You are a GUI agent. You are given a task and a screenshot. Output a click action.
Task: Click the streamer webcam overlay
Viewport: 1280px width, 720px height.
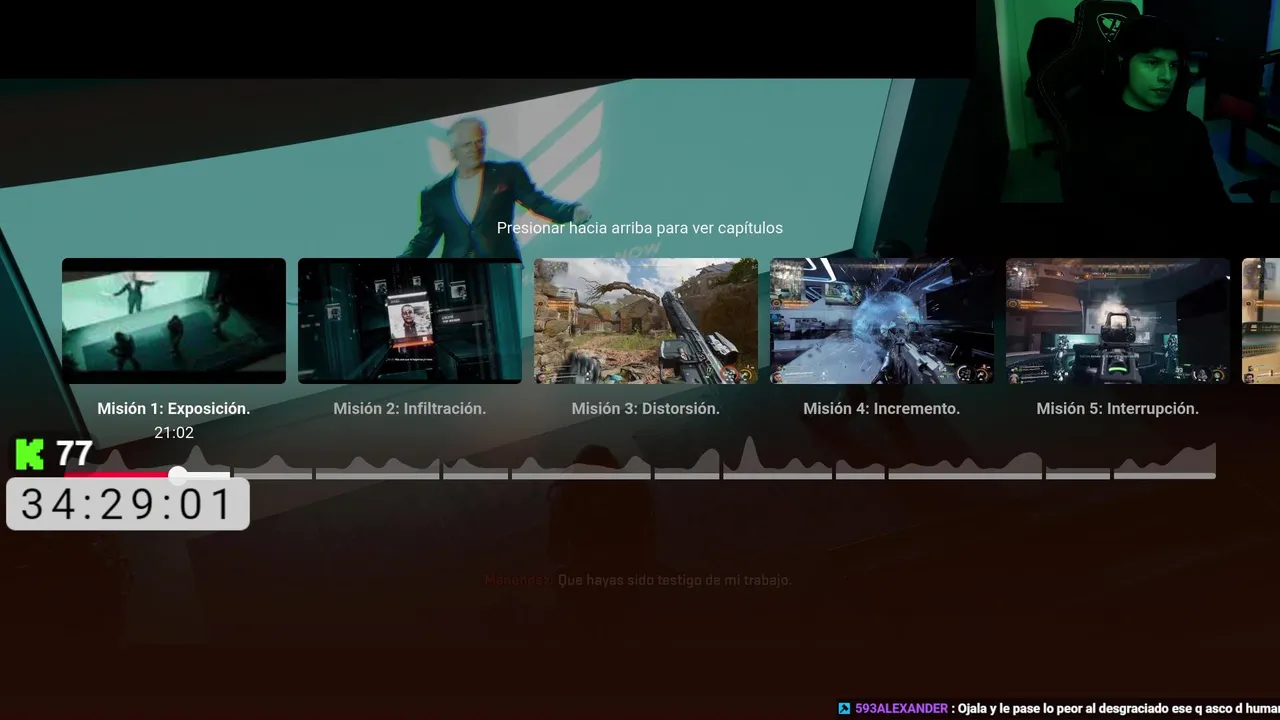(x=1128, y=100)
